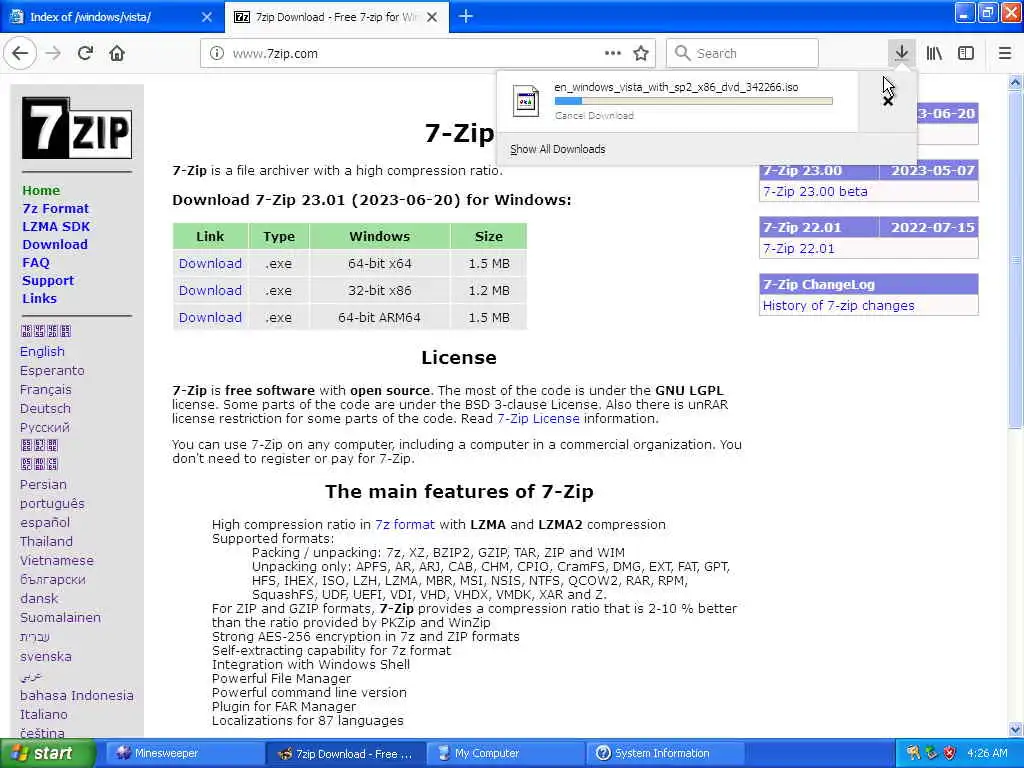
Task: Click the ISO file icon in downloads
Action: click(526, 101)
